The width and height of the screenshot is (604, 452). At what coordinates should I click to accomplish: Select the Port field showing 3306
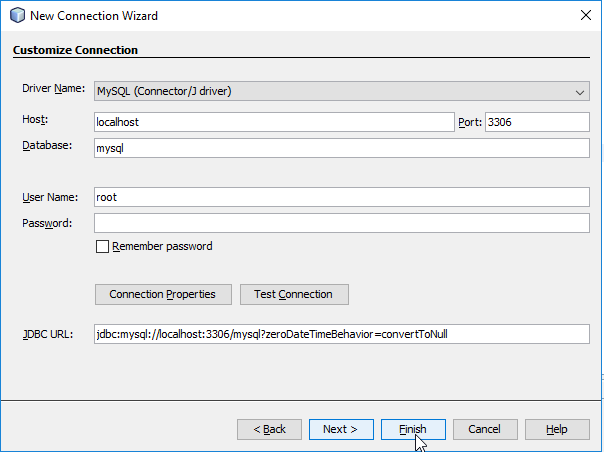537,122
